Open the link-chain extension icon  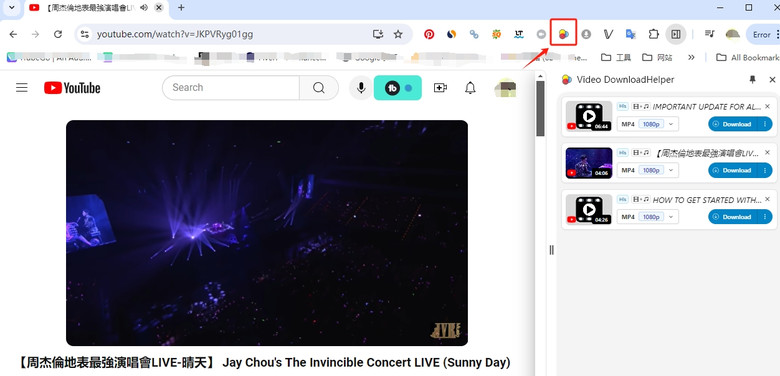click(x=474, y=34)
